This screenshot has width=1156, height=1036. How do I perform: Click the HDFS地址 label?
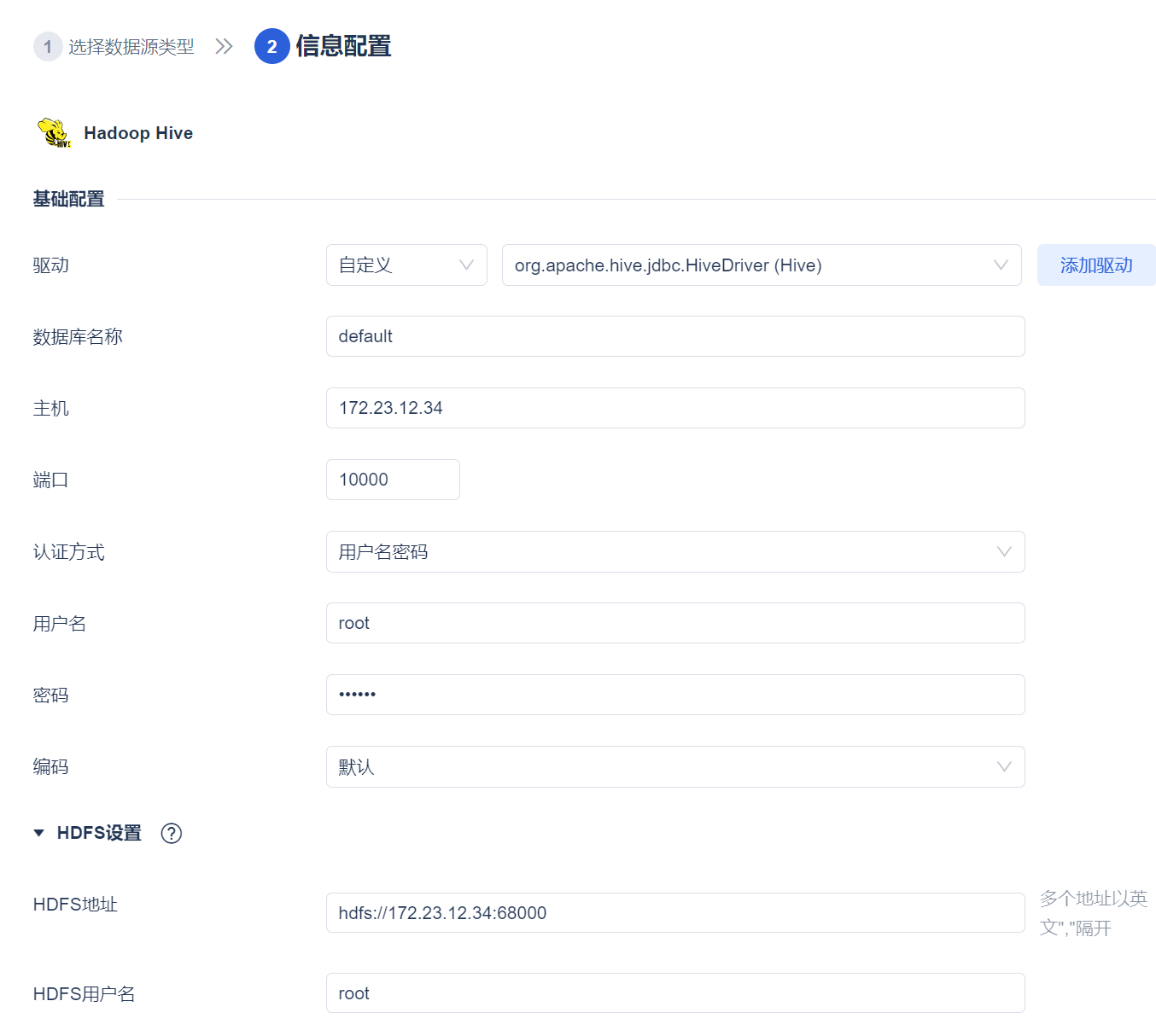(75, 905)
